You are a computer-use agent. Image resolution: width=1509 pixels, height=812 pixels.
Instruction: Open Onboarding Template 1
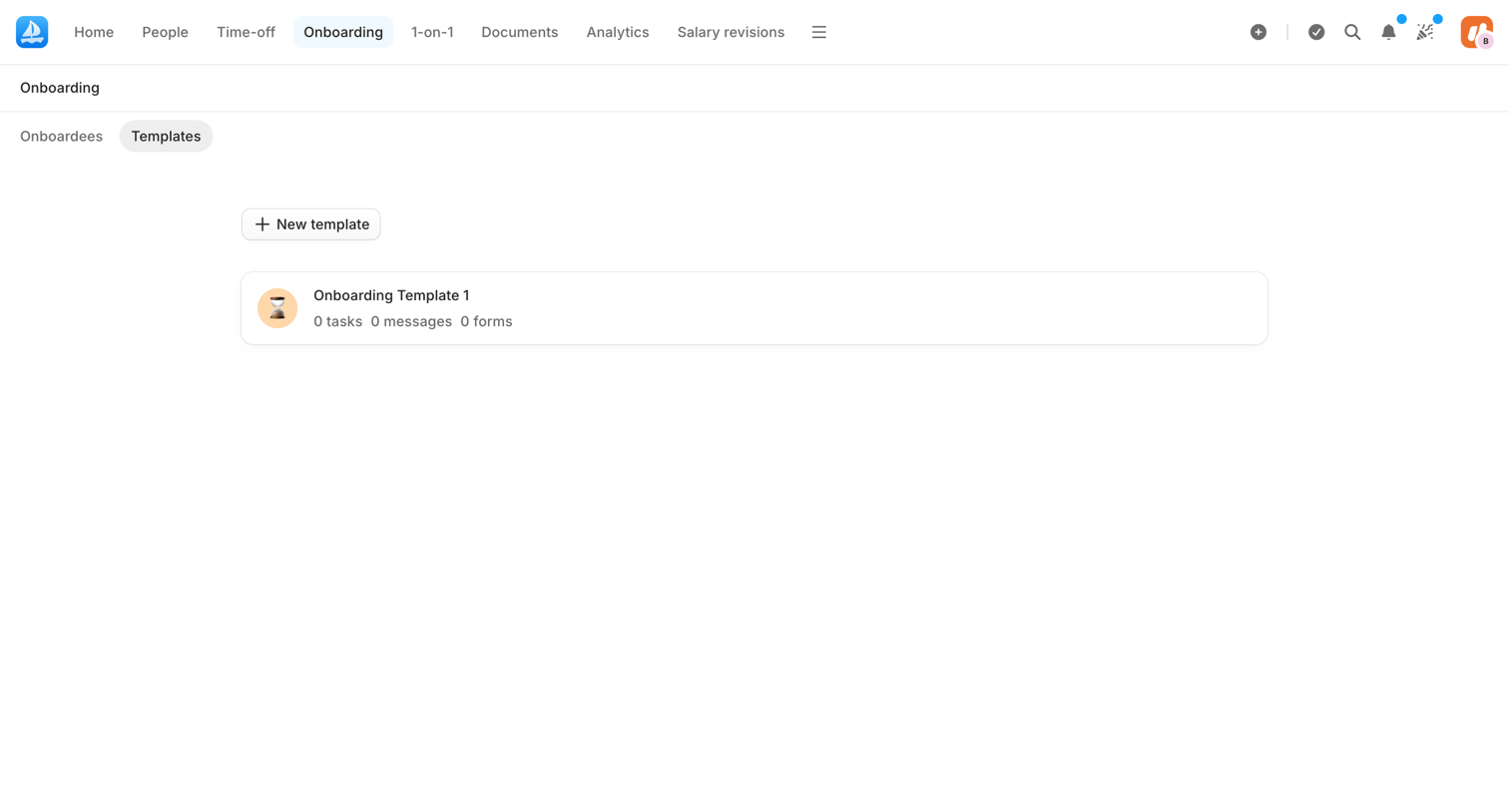pos(754,308)
